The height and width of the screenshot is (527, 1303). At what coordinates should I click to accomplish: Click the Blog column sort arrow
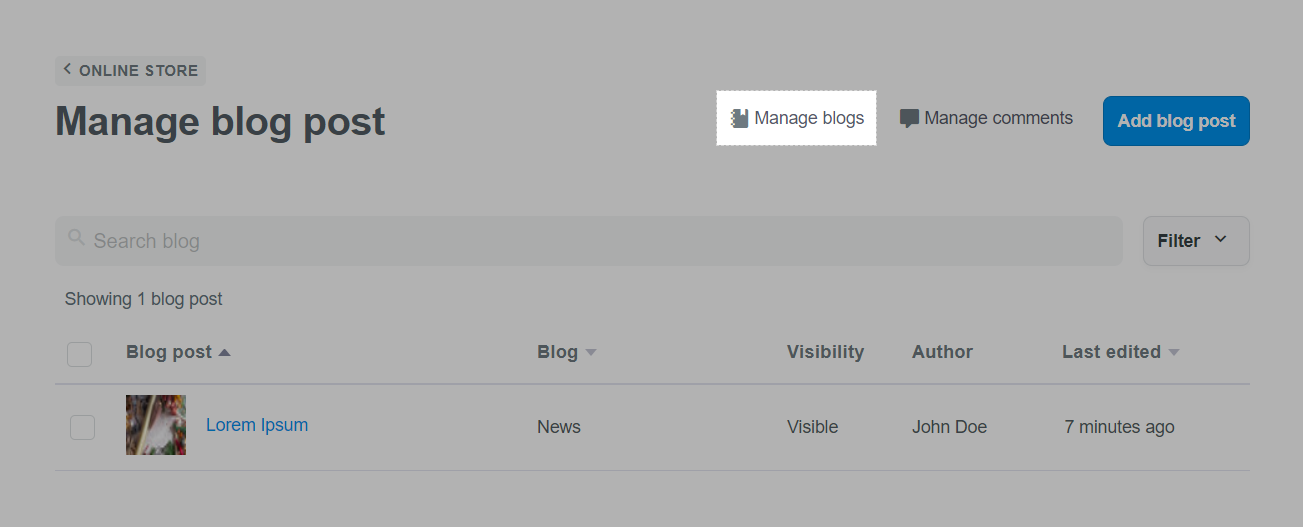click(591, 352)
